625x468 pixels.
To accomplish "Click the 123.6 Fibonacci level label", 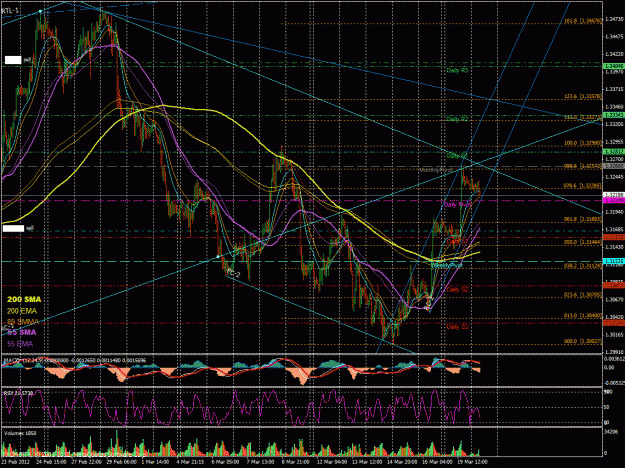I will [583, 96].
